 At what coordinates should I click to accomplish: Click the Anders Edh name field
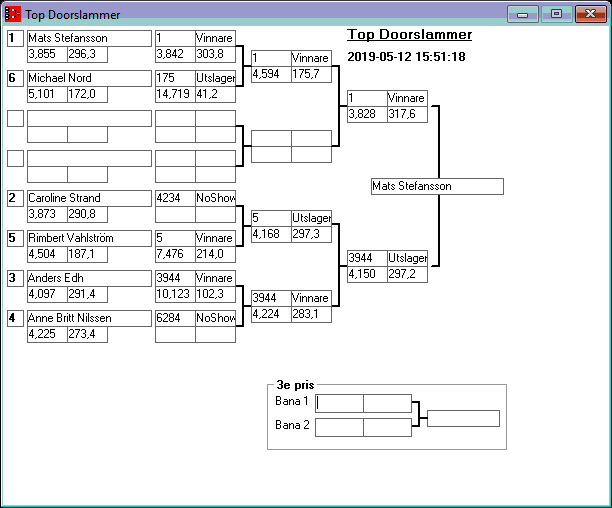pos(88,278)
